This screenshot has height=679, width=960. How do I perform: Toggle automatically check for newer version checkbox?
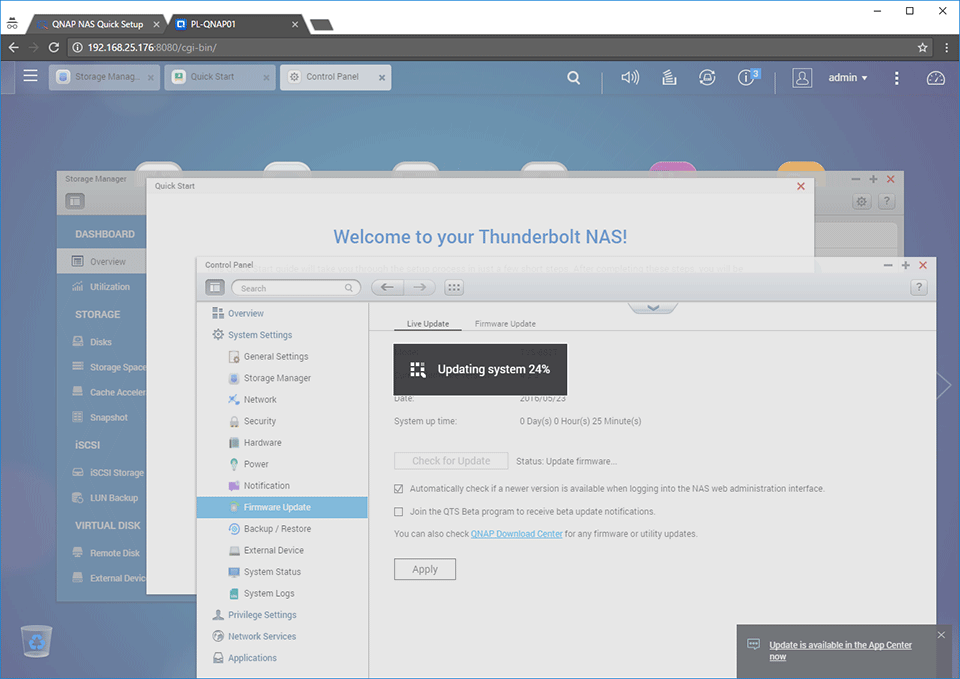click(399, 489)
